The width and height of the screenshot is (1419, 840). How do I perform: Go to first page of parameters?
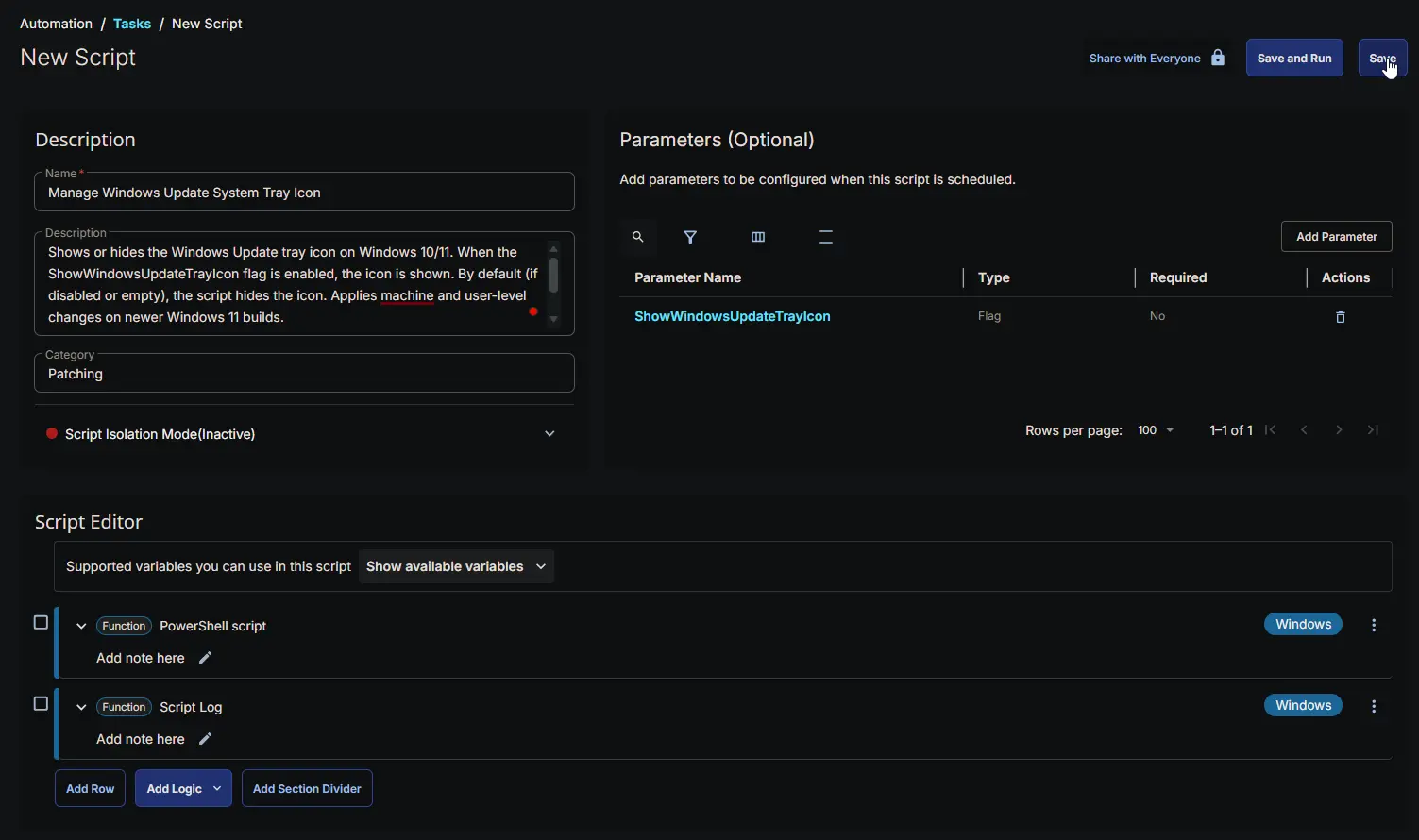1271,430
